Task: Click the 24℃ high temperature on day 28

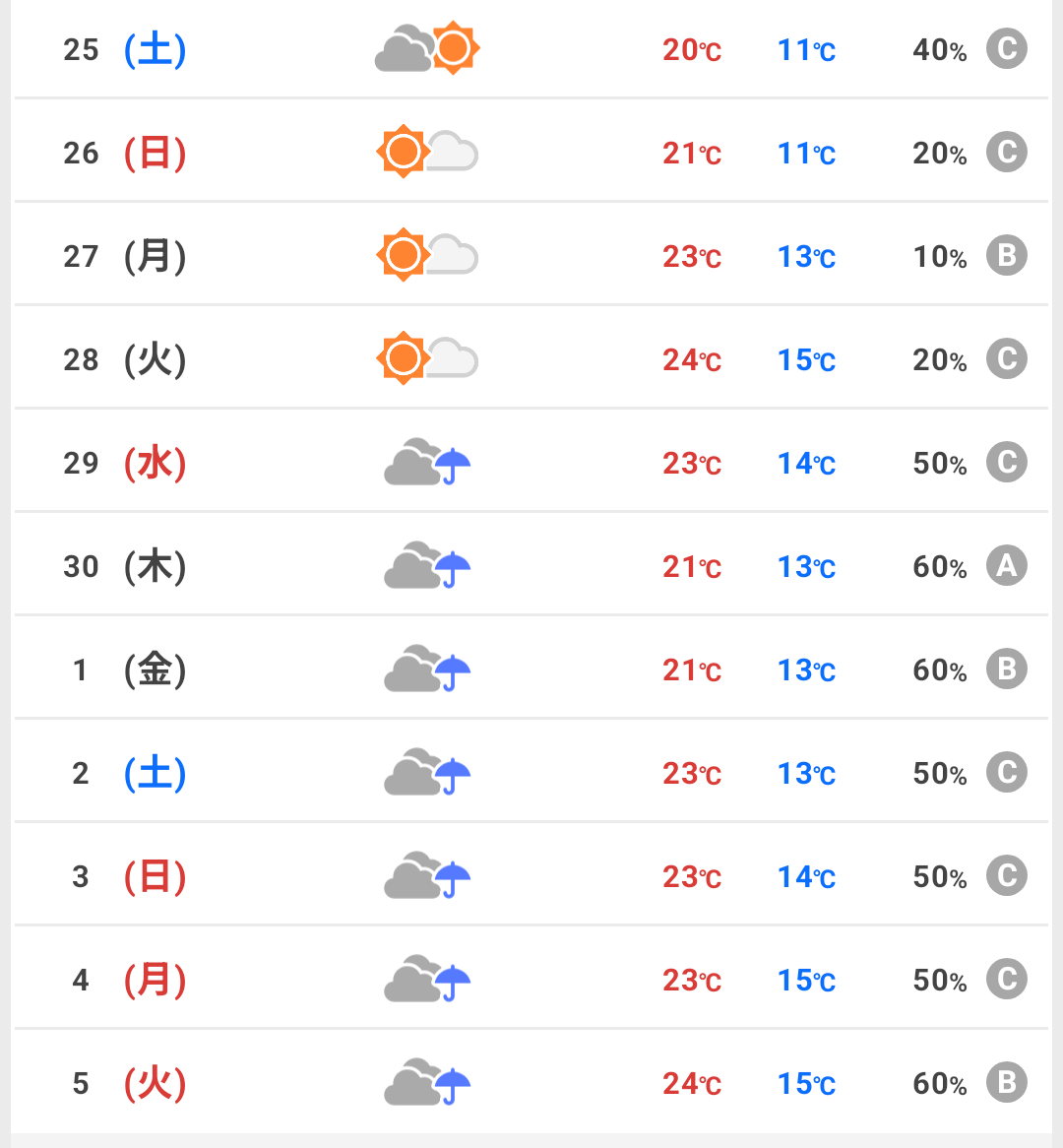Action: 692,360
